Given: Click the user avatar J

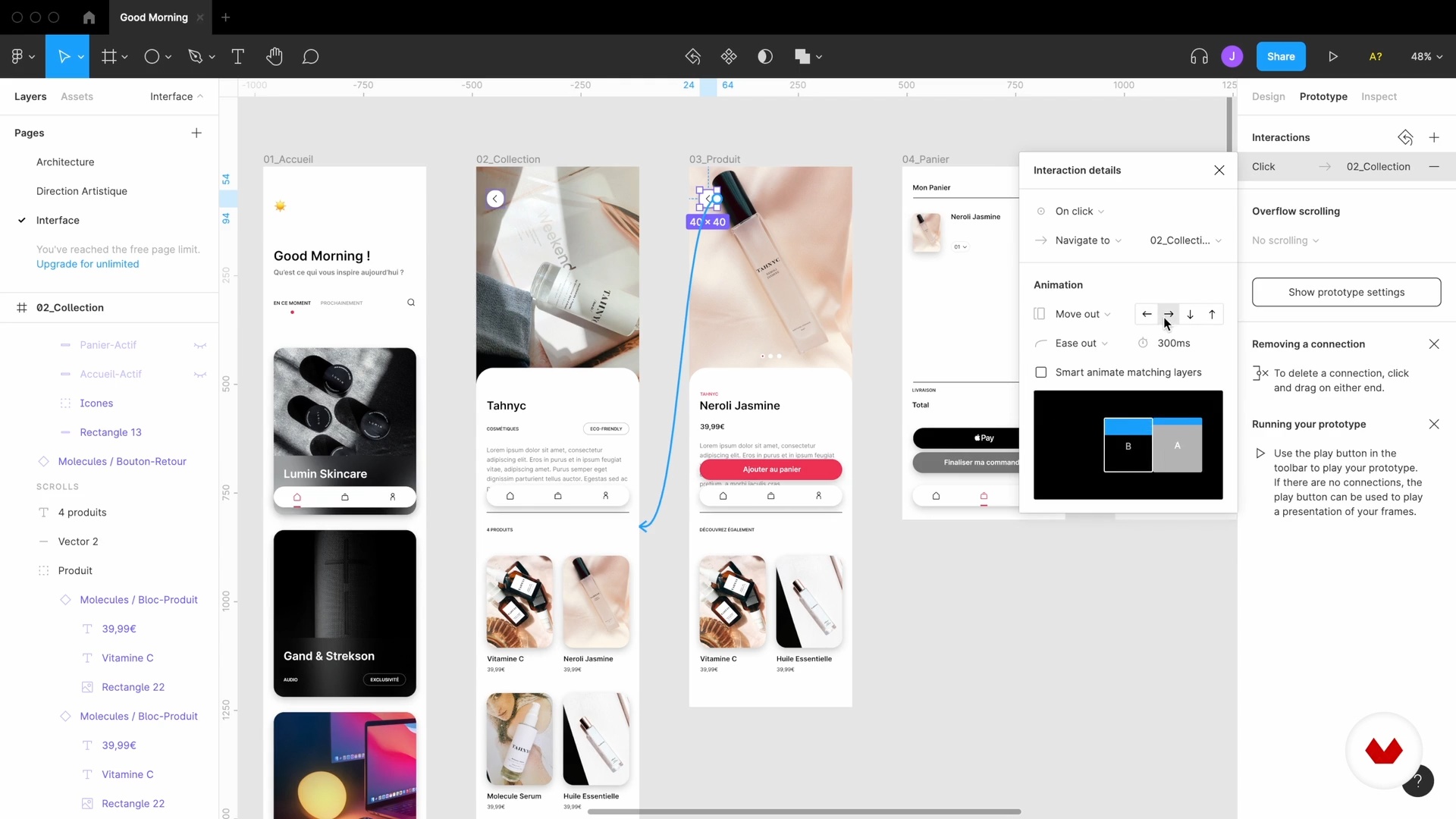Looking at the screenshot, I should [1232, 56].
